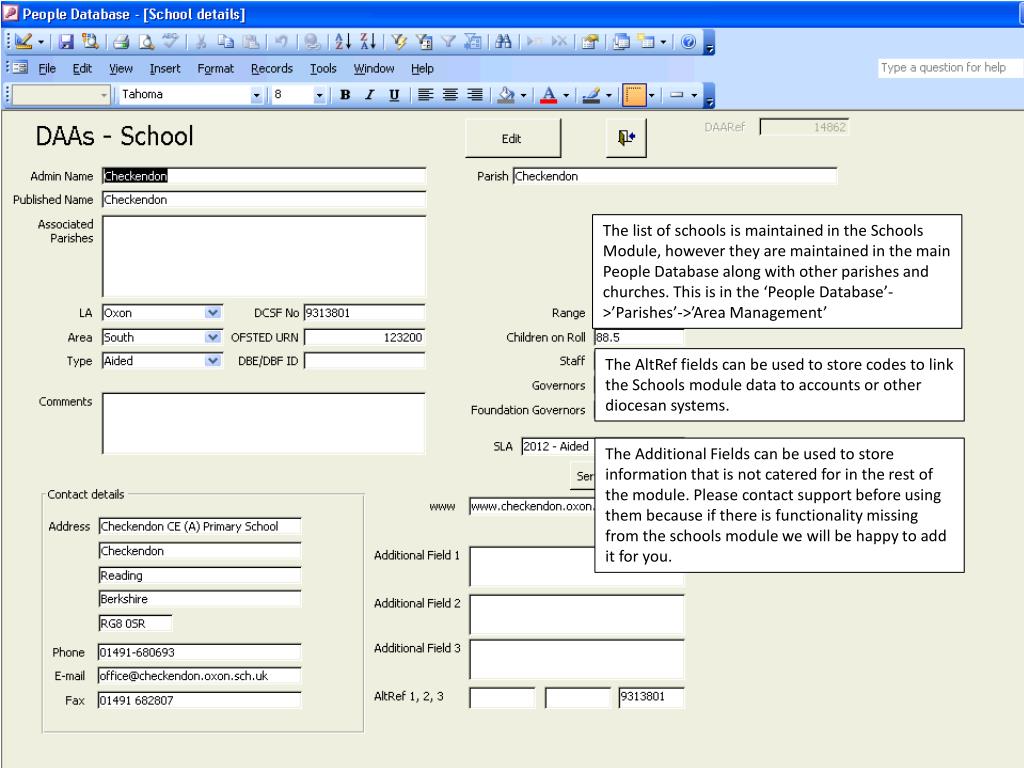1024x768 pixels.
Task: Click the OFSTED URN field
Action: [364, 337]
